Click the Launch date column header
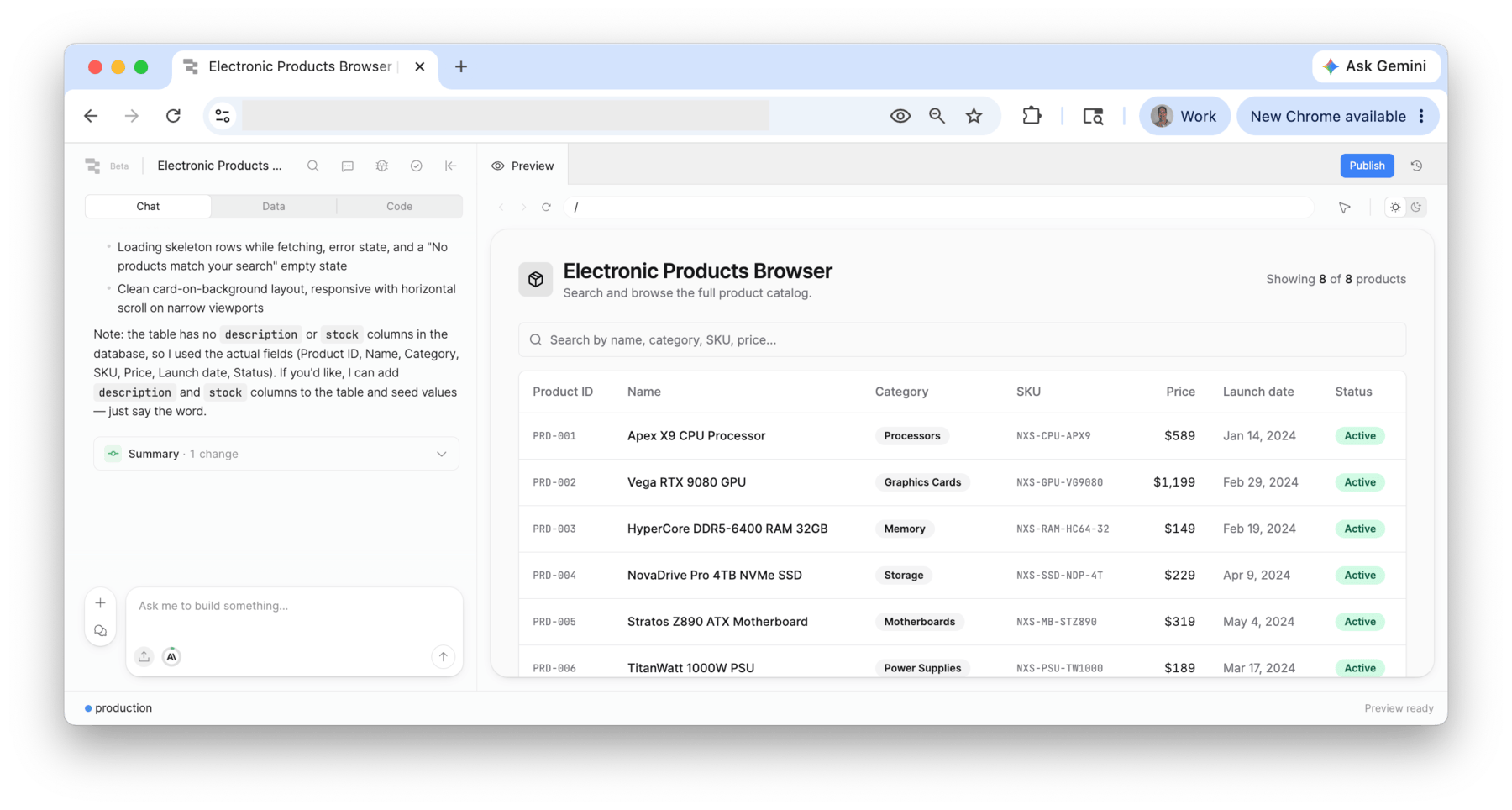The width and height of the screenshot is (1512, 810). [1258, 392]
